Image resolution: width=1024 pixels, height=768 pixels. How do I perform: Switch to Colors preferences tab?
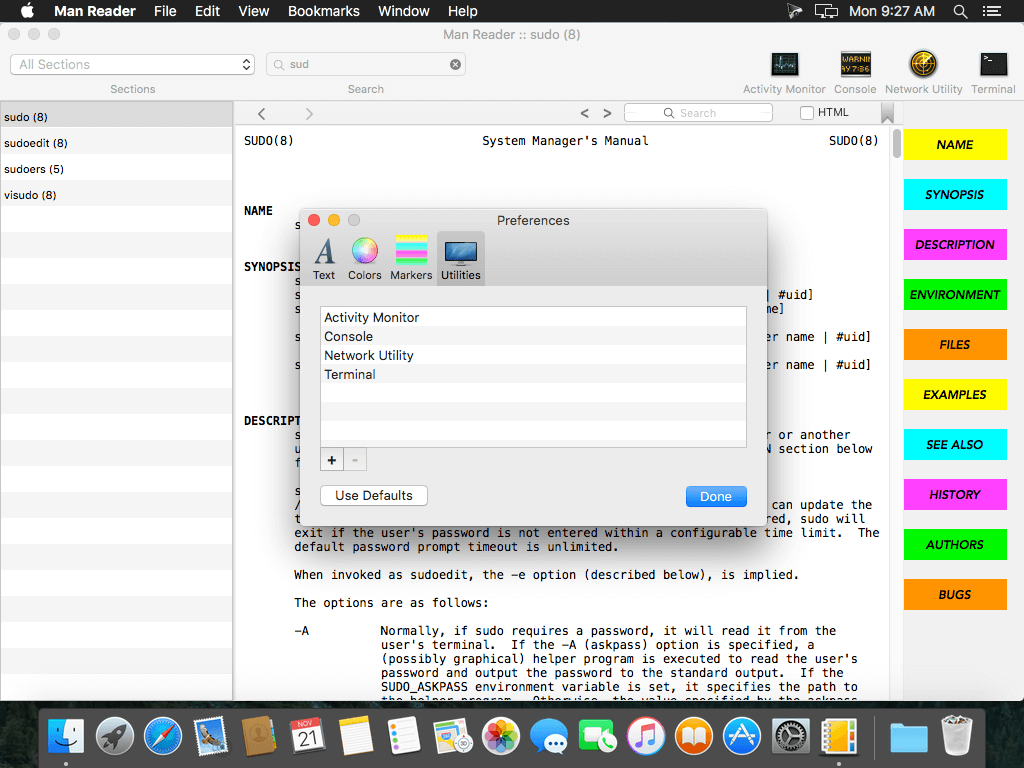[x=364, y=259]
